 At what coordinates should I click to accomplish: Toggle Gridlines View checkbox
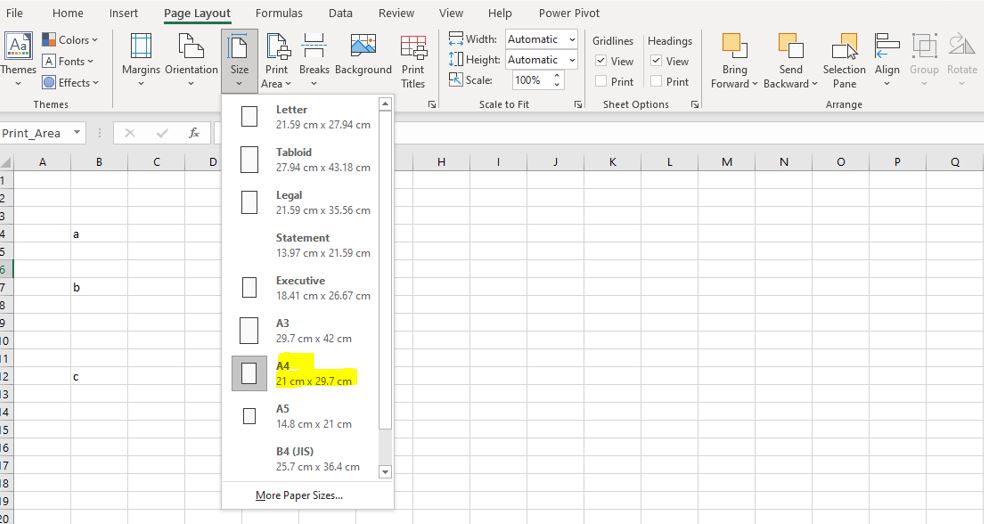point(601,61)
